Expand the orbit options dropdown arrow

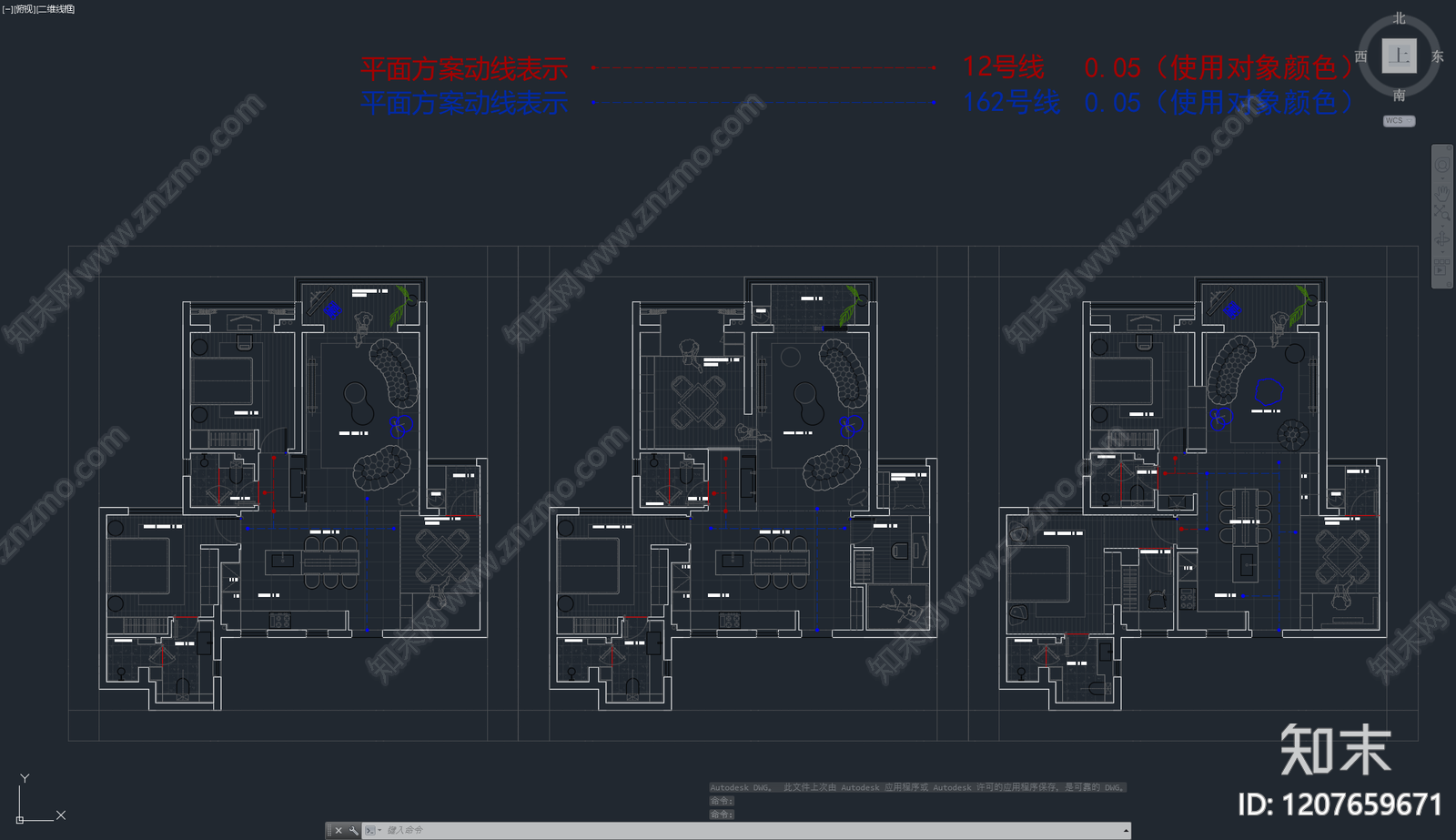1442,252
